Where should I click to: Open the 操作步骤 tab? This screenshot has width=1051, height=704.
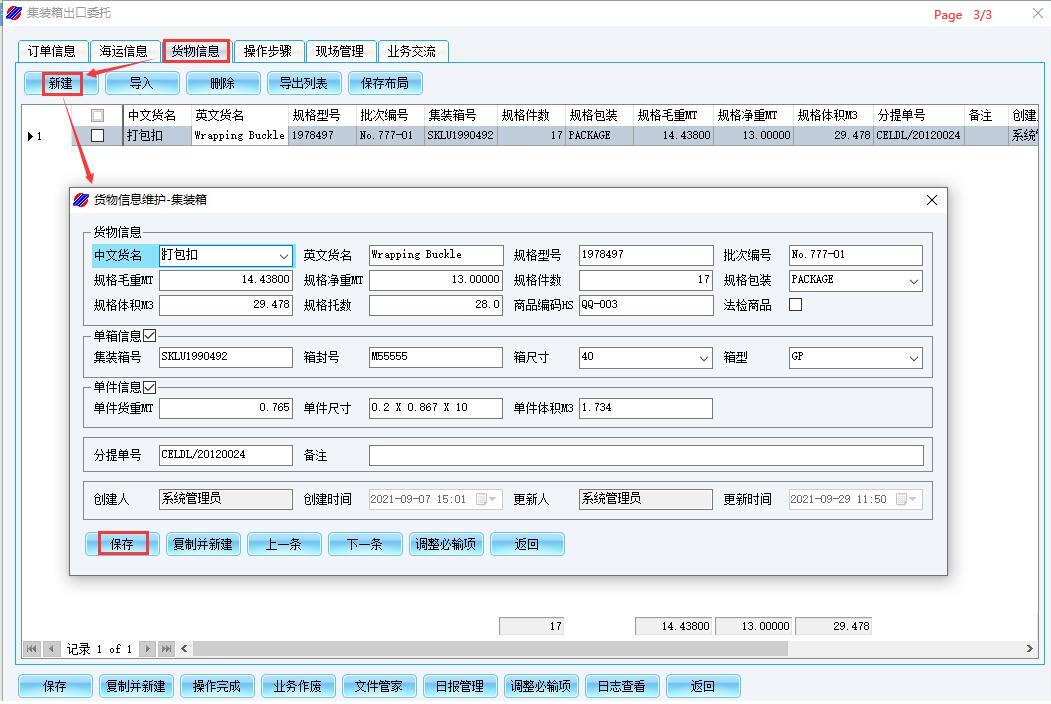(268, 51)
